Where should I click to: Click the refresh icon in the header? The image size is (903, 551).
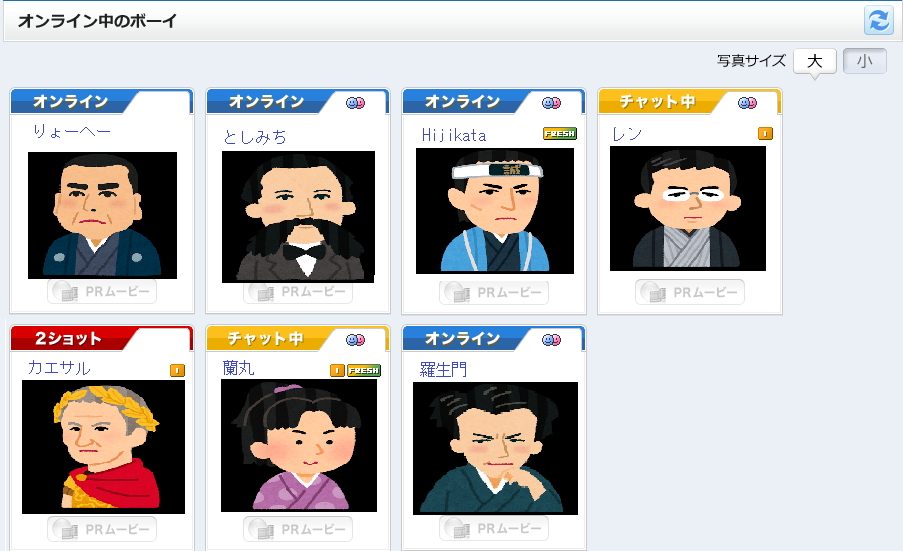click(x=878, y=21)
